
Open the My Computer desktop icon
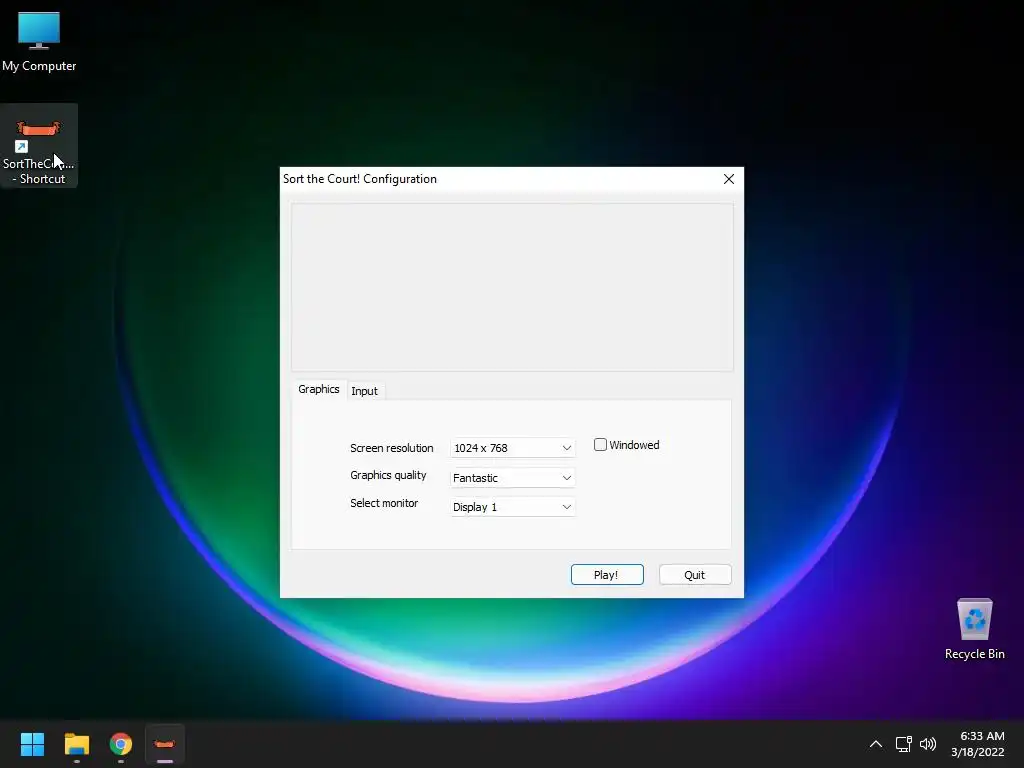(x=39, y=40)
